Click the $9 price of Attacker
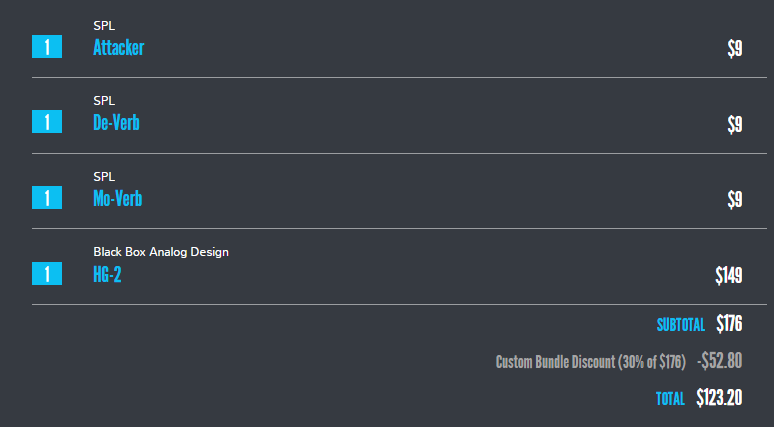This screenshot has height=427, width=774. point(735,48)
